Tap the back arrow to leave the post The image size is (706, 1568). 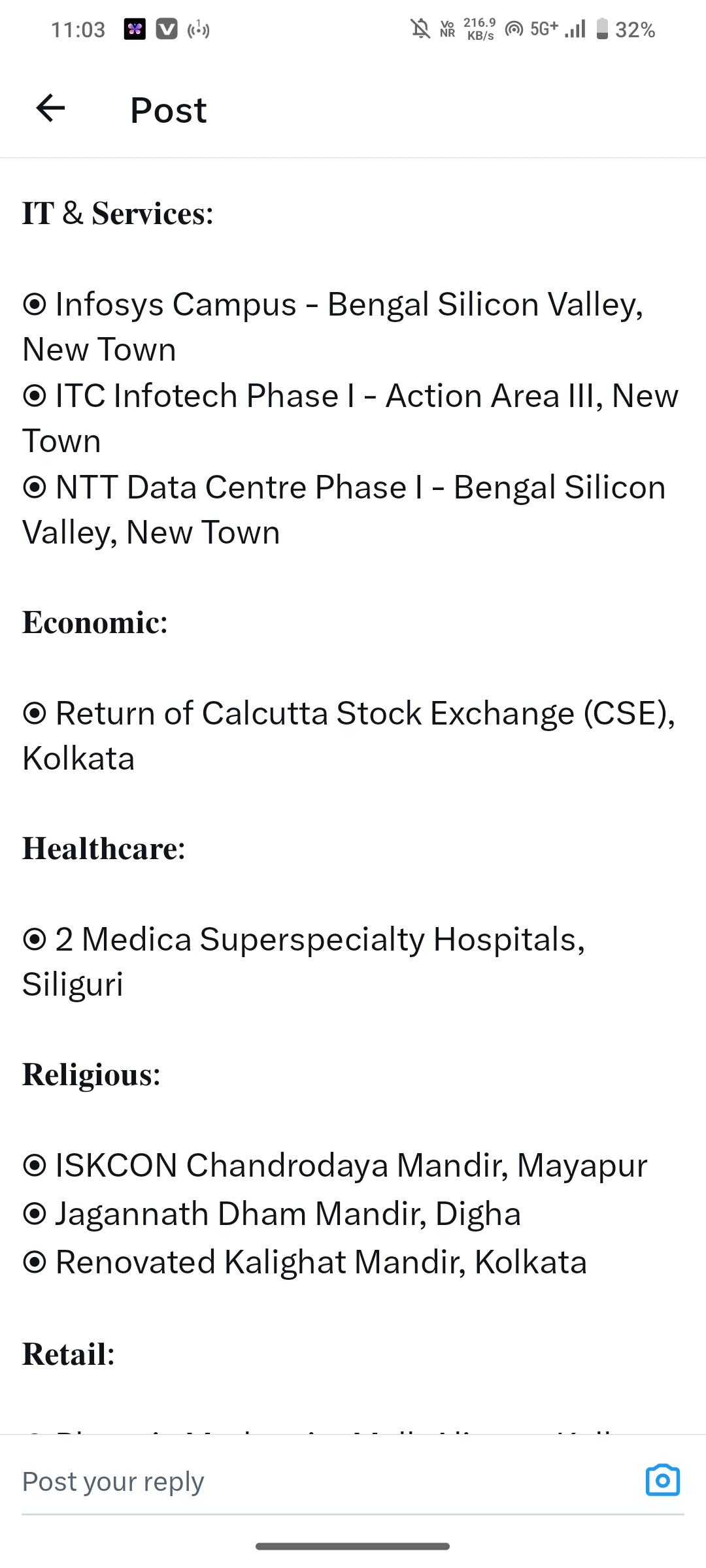50,108
